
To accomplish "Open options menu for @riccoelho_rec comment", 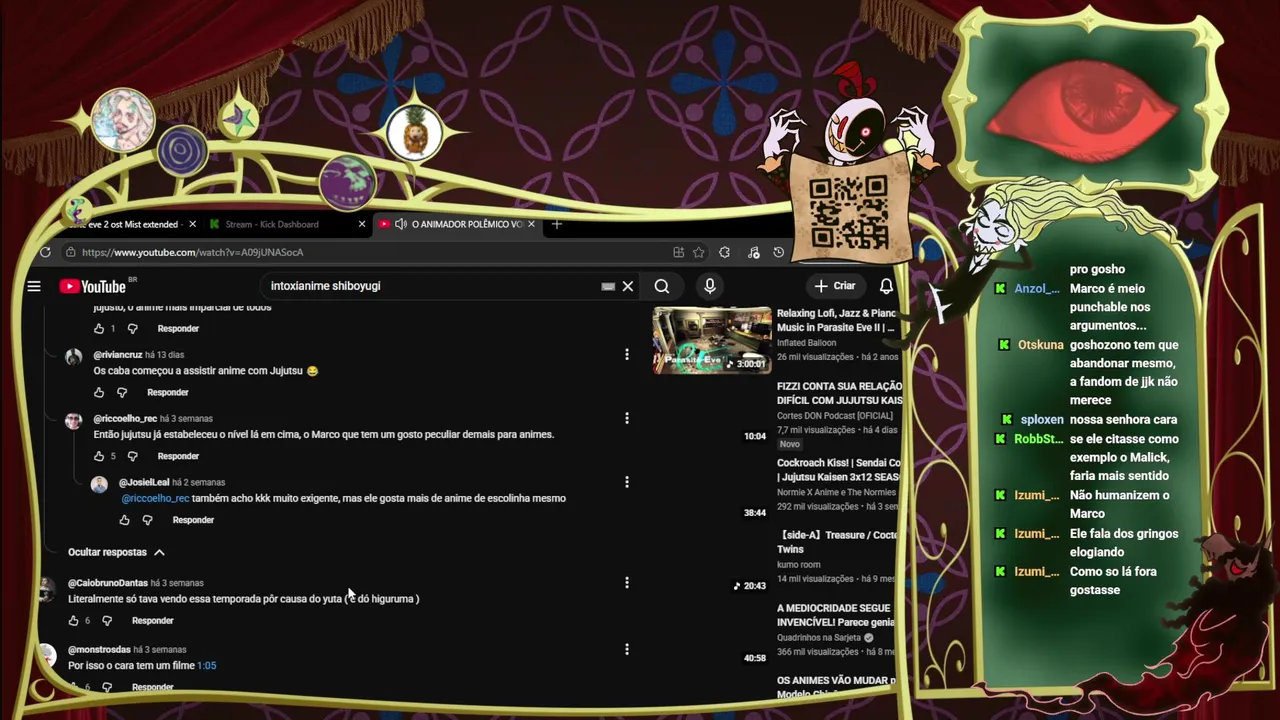I will tap(627, 418).
